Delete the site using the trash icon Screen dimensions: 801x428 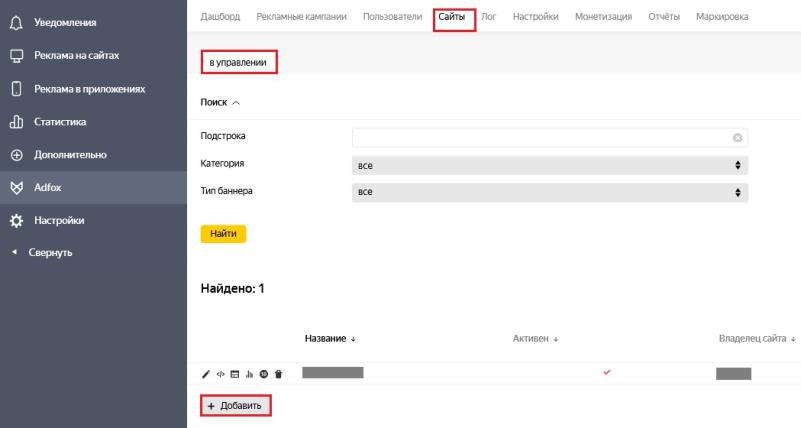(278, 374)
